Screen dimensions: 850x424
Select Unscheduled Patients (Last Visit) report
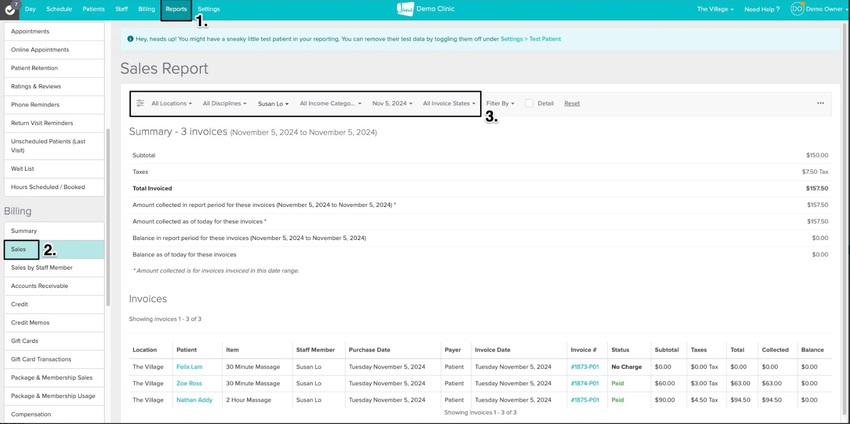tap(54, 146)
